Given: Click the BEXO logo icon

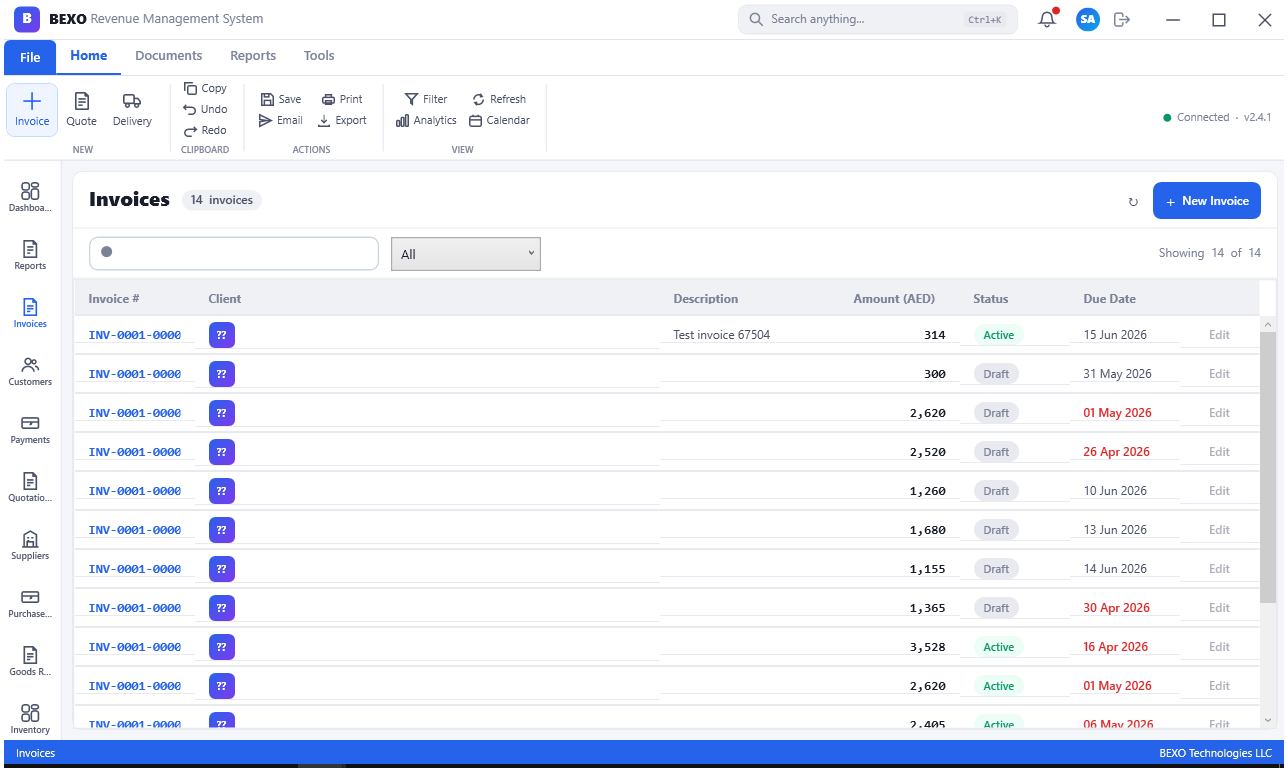Looking at the screenshot, I should (x=27, y=19).
